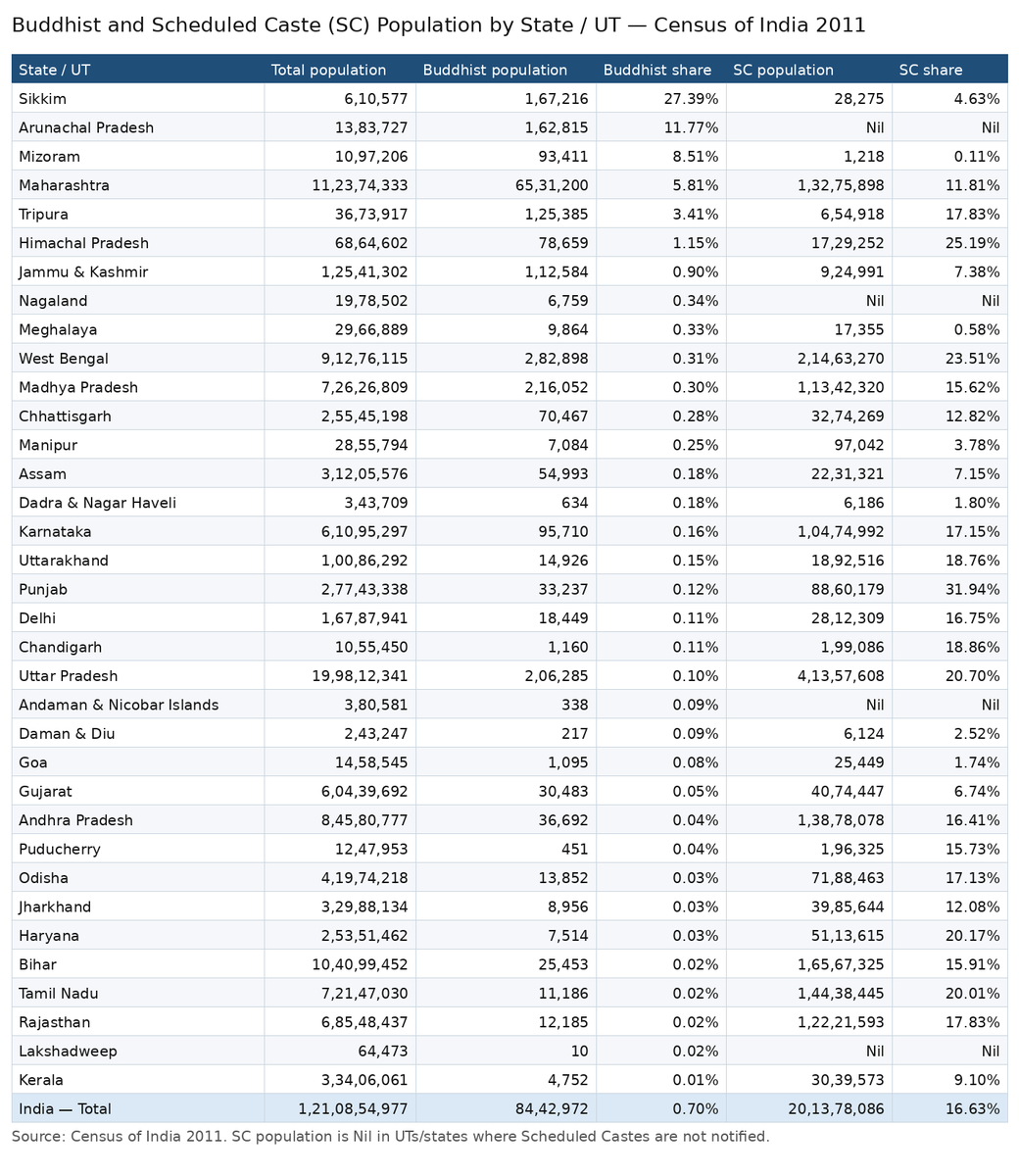Click Dadra & Nagar Haveli SC share 1.80%
Image resolution: width=1019 pixels, height=1176 pixels.
pyautogui.click(x=950, y=503)
